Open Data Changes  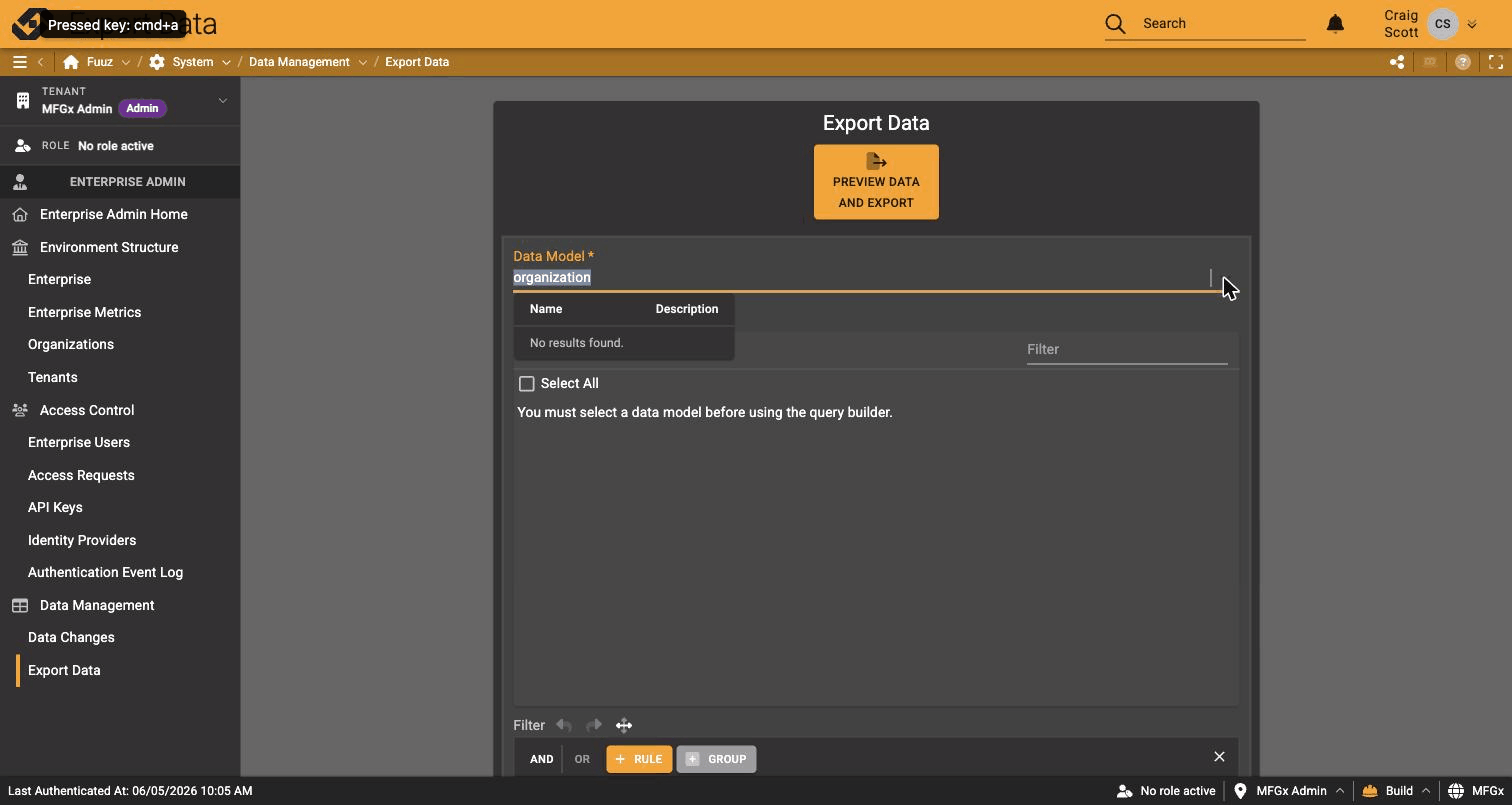tap(71, 637)
